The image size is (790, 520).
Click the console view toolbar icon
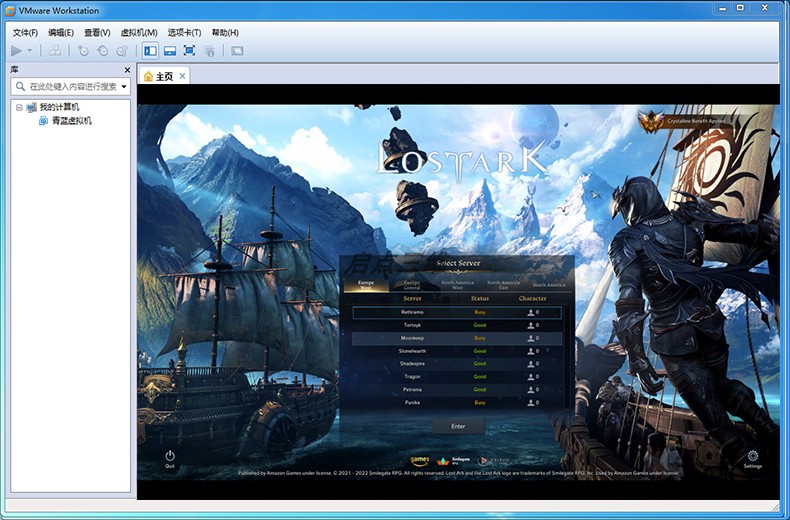[x=237, y=50]
